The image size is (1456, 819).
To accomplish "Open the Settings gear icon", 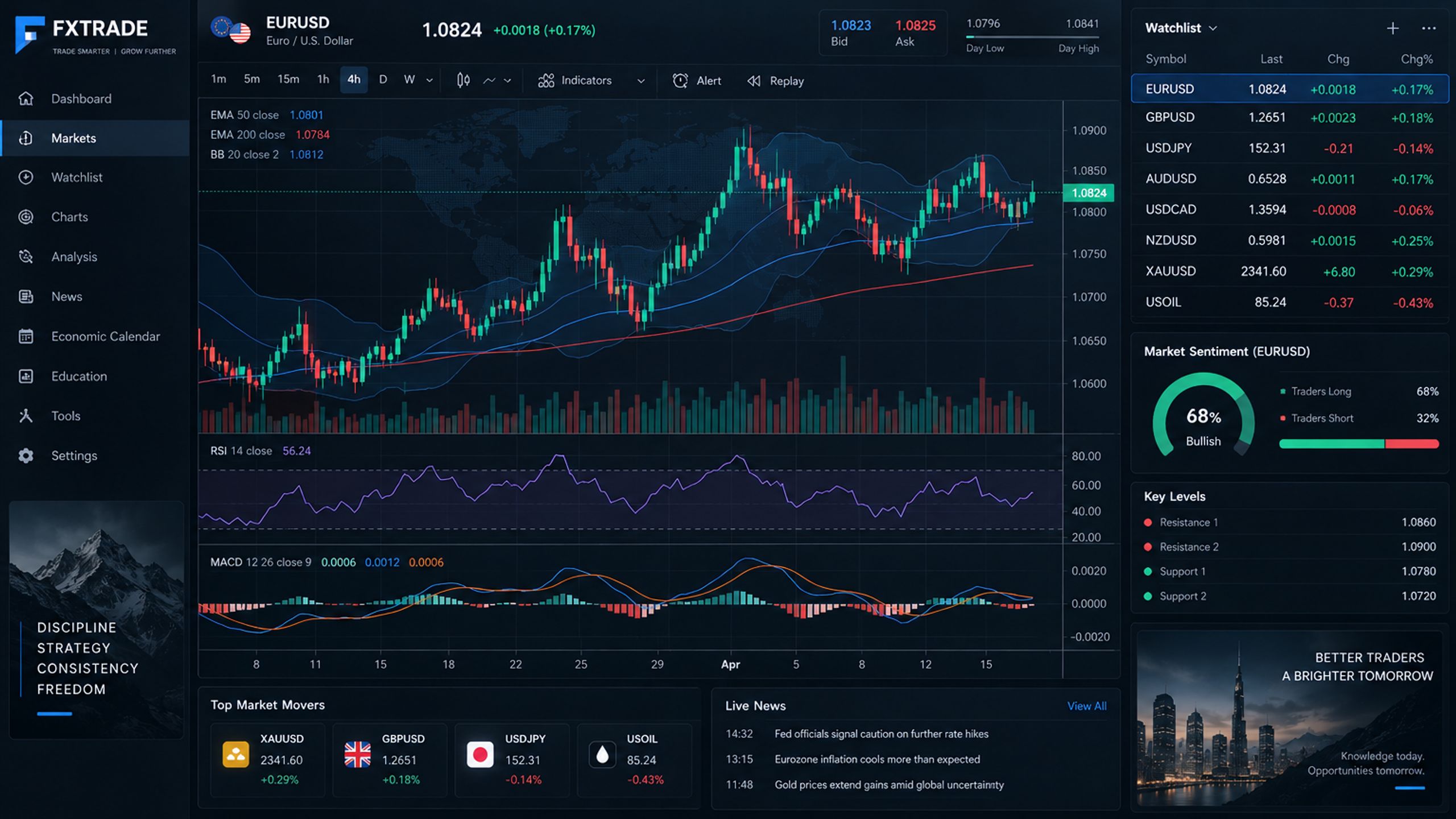I will tap(26, 456).
